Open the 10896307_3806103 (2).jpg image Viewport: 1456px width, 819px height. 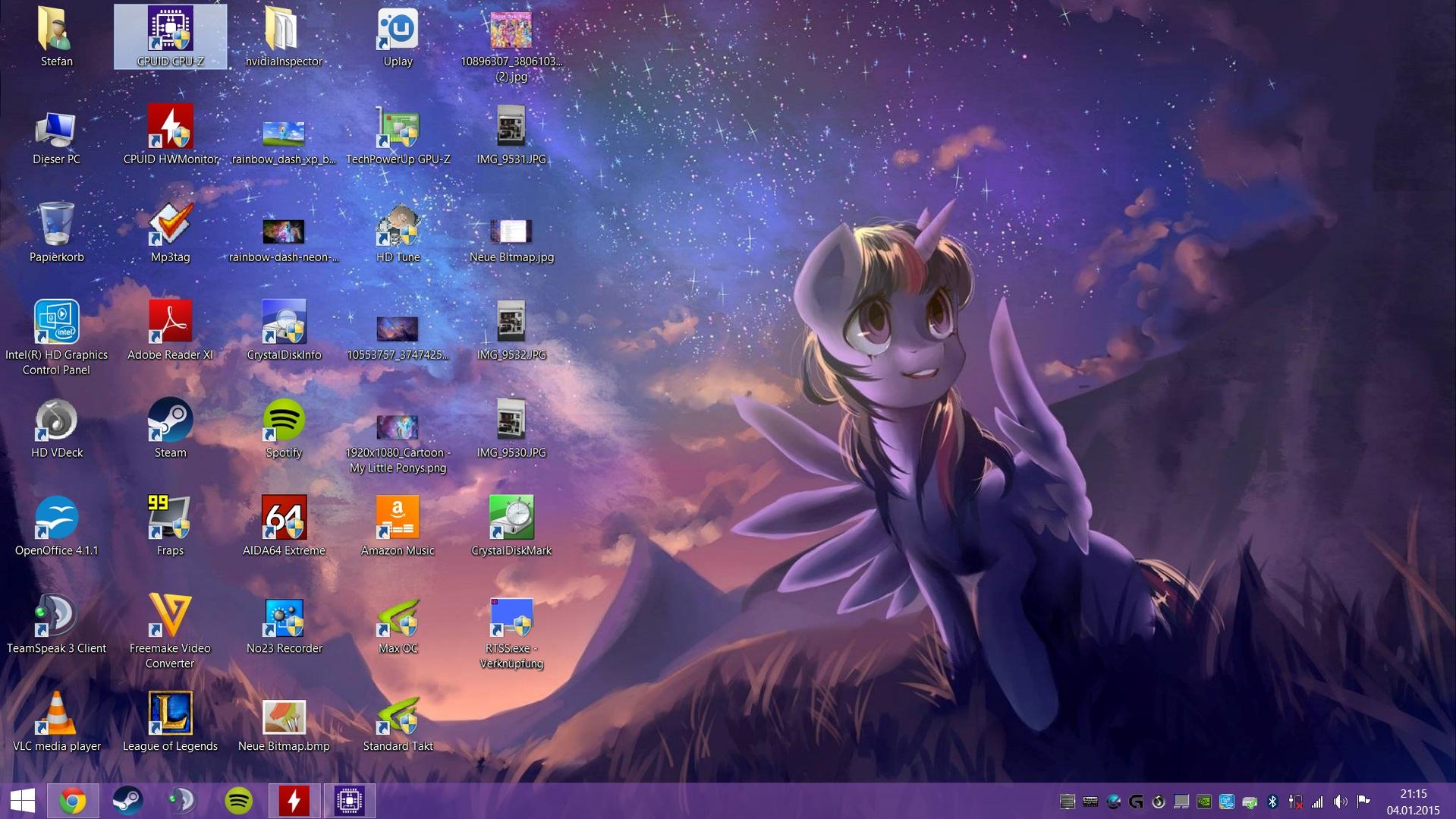pos(511,46)
